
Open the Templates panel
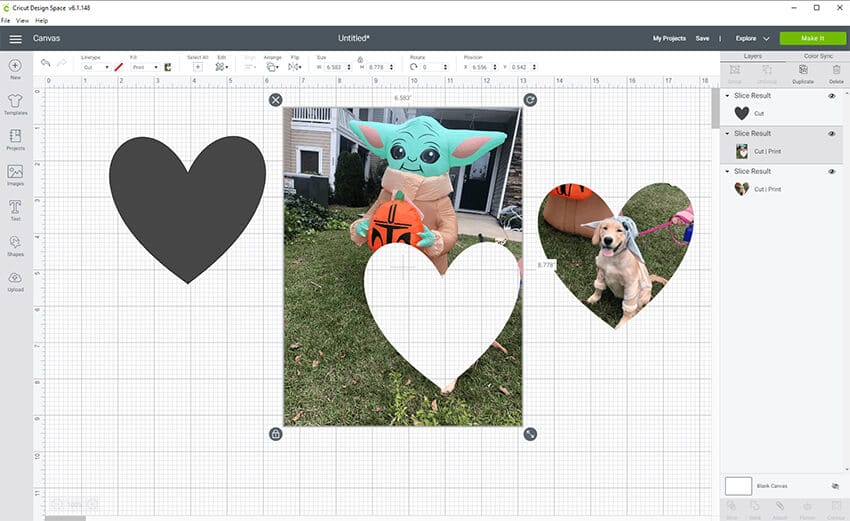pyautogui.click(x=15, y=101)
